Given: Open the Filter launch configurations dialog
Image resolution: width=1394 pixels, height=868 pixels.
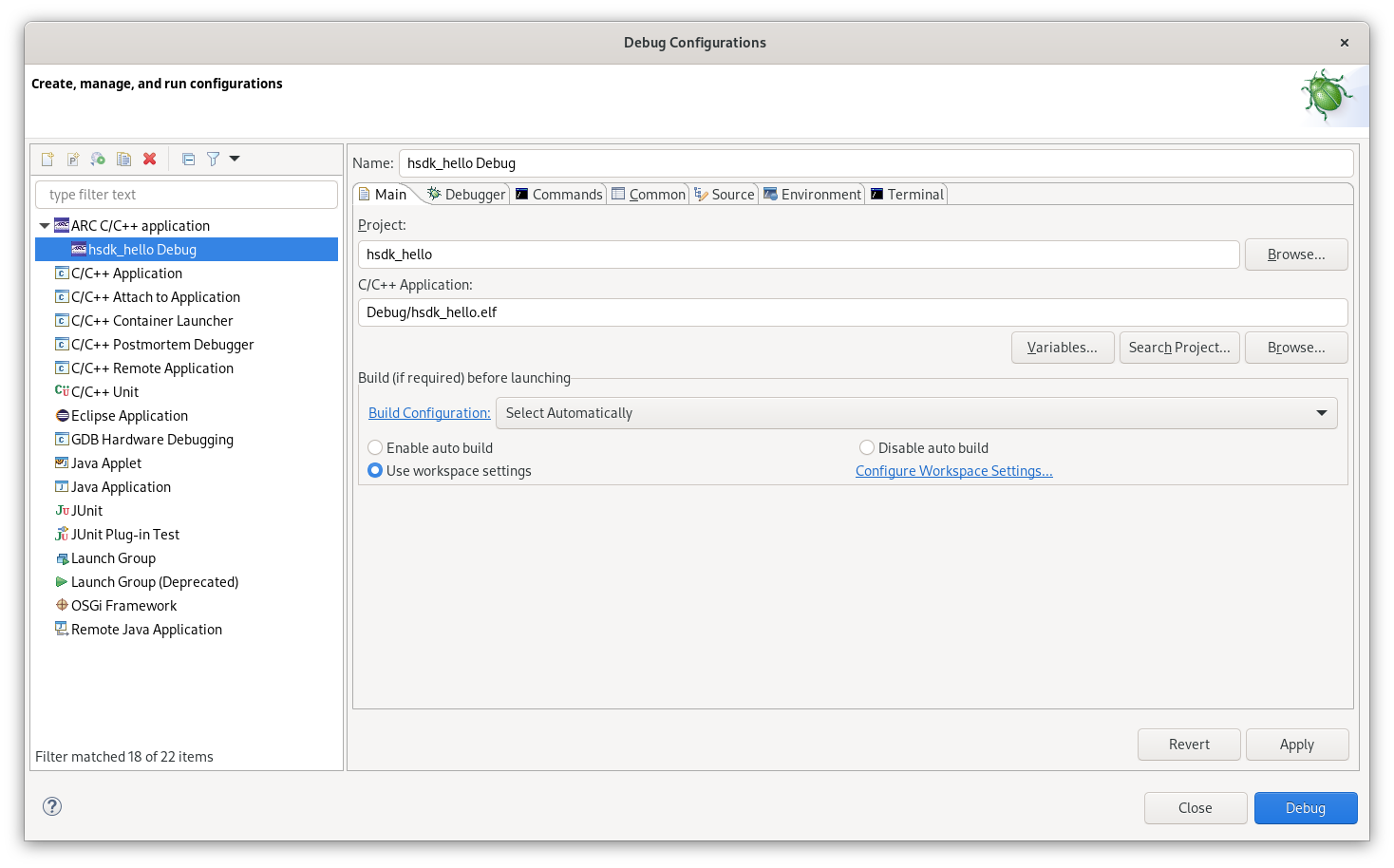Looking at the screenshot, I should (x=213, y=159).
